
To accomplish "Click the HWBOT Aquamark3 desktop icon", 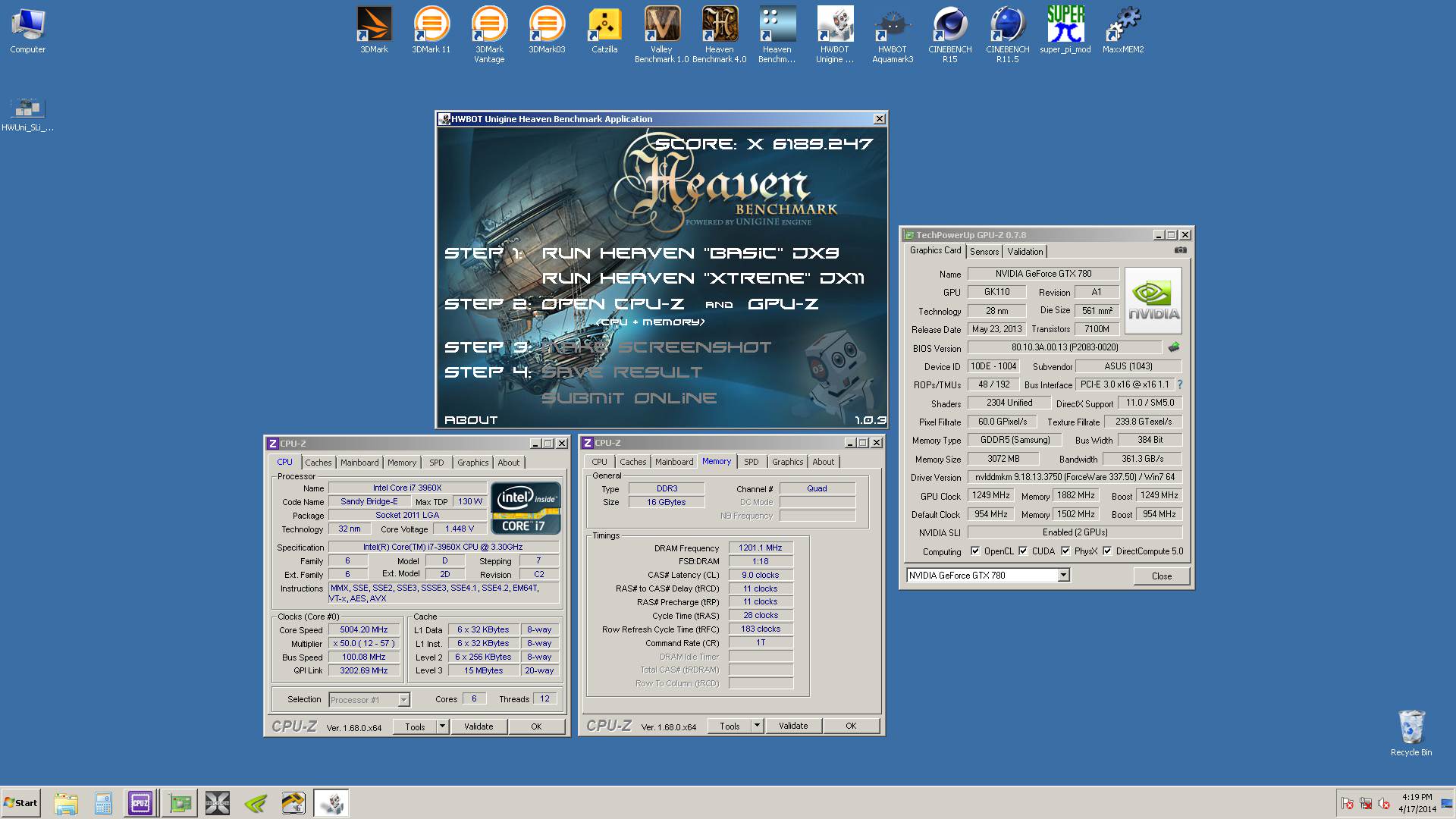I will (x=893, y=34).
